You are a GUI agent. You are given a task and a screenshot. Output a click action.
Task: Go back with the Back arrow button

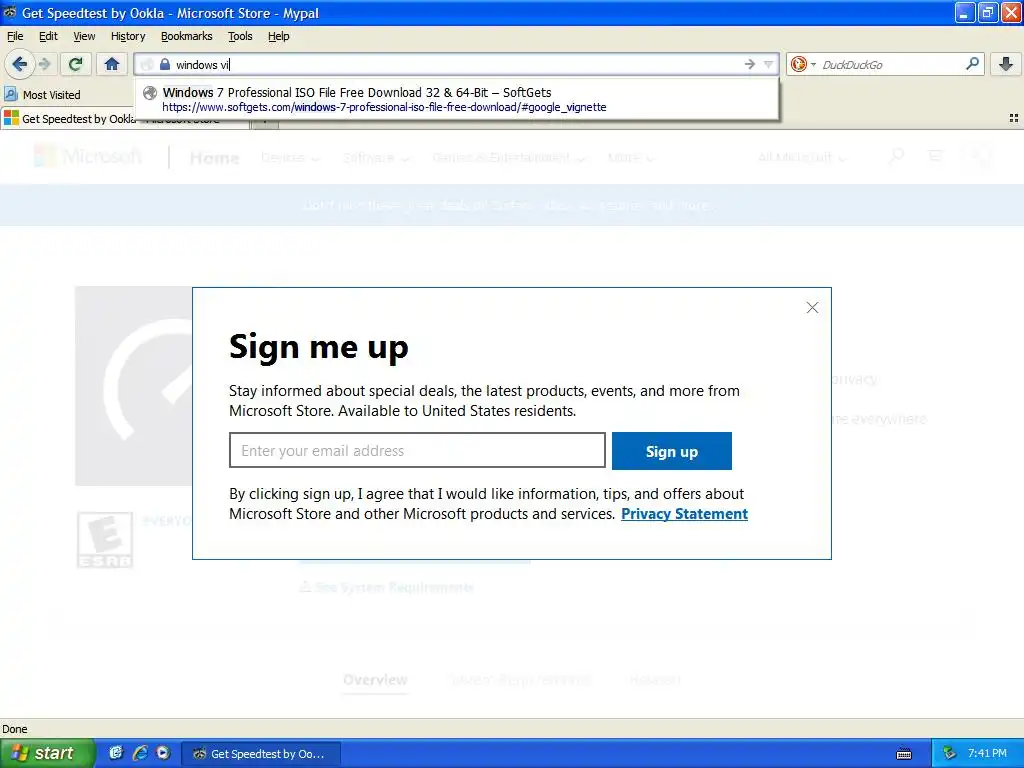(19, 64)
